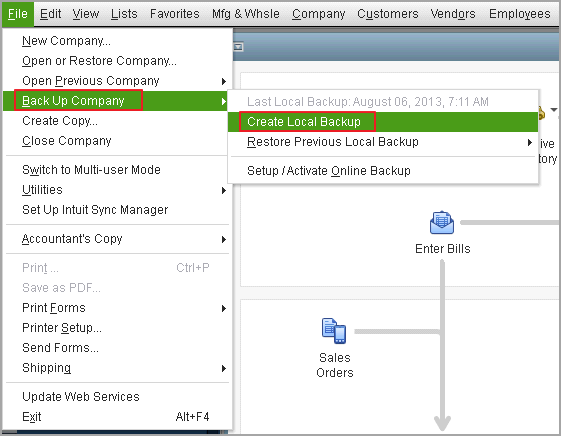Open the Employees menu
This screenshot has height=436, width=561.
click(x=519, y=14)
